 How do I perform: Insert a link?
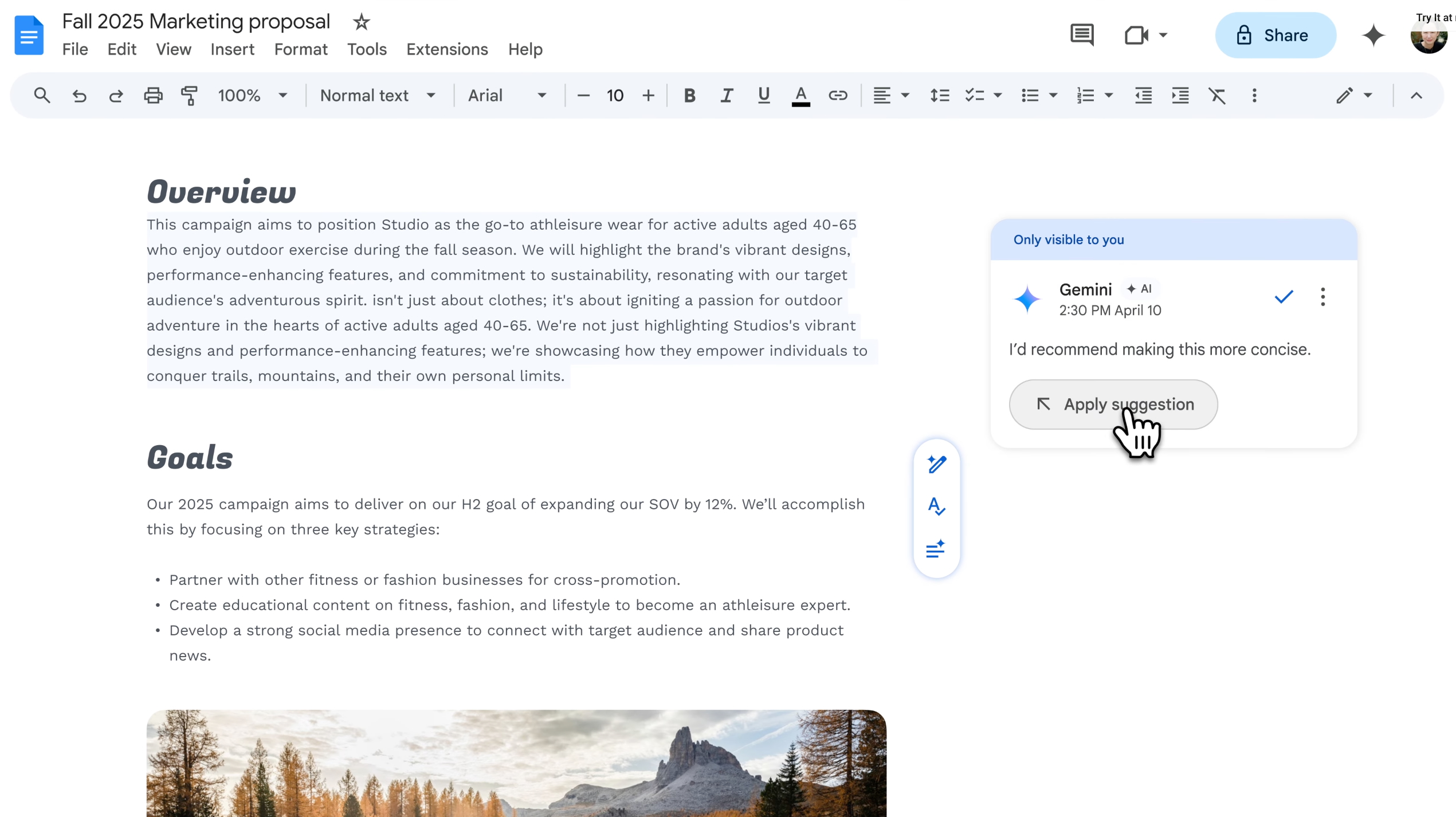click(x=837, y=95)
